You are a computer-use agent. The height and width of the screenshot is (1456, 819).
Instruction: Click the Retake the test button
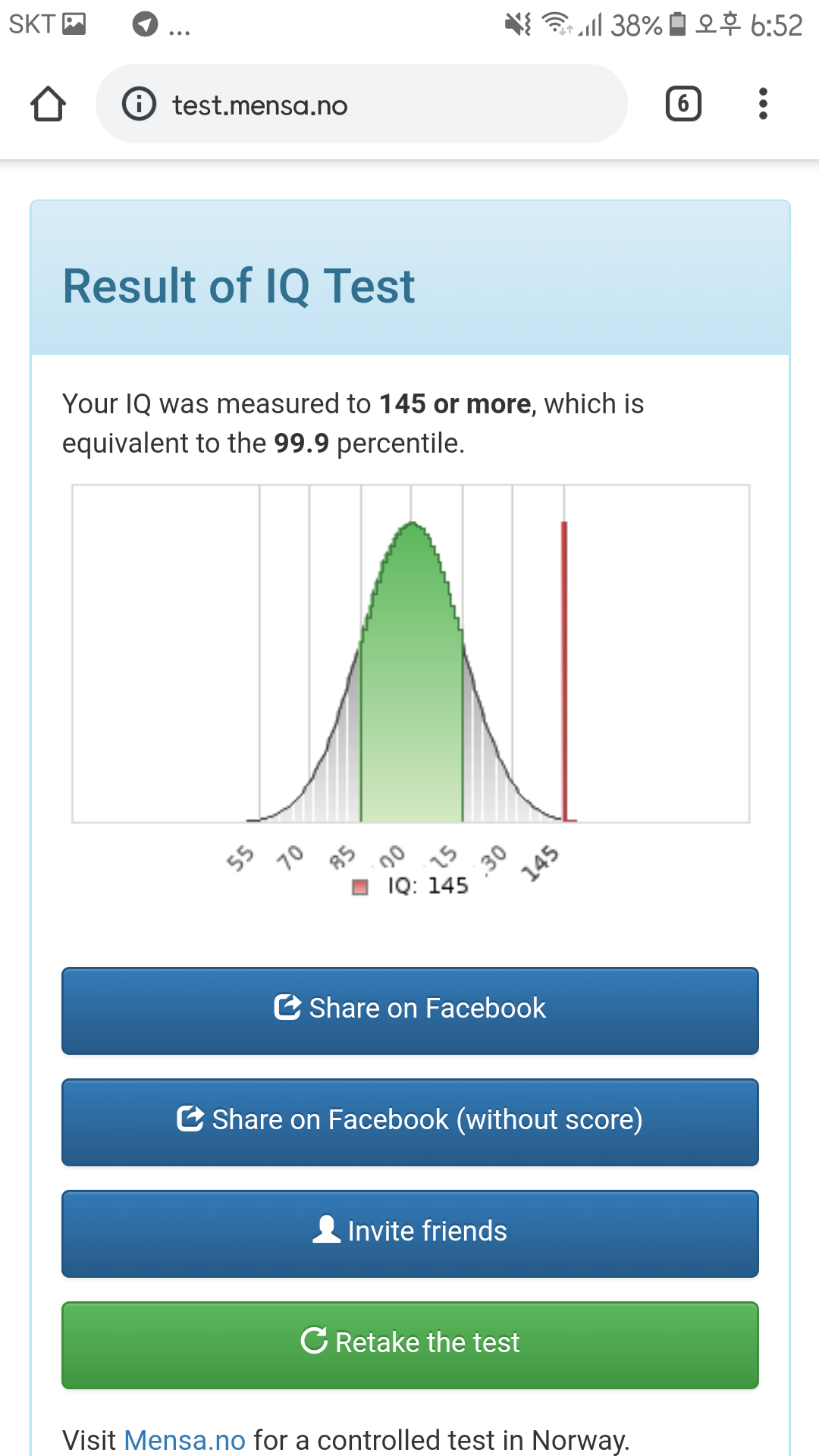[410, 1345]
